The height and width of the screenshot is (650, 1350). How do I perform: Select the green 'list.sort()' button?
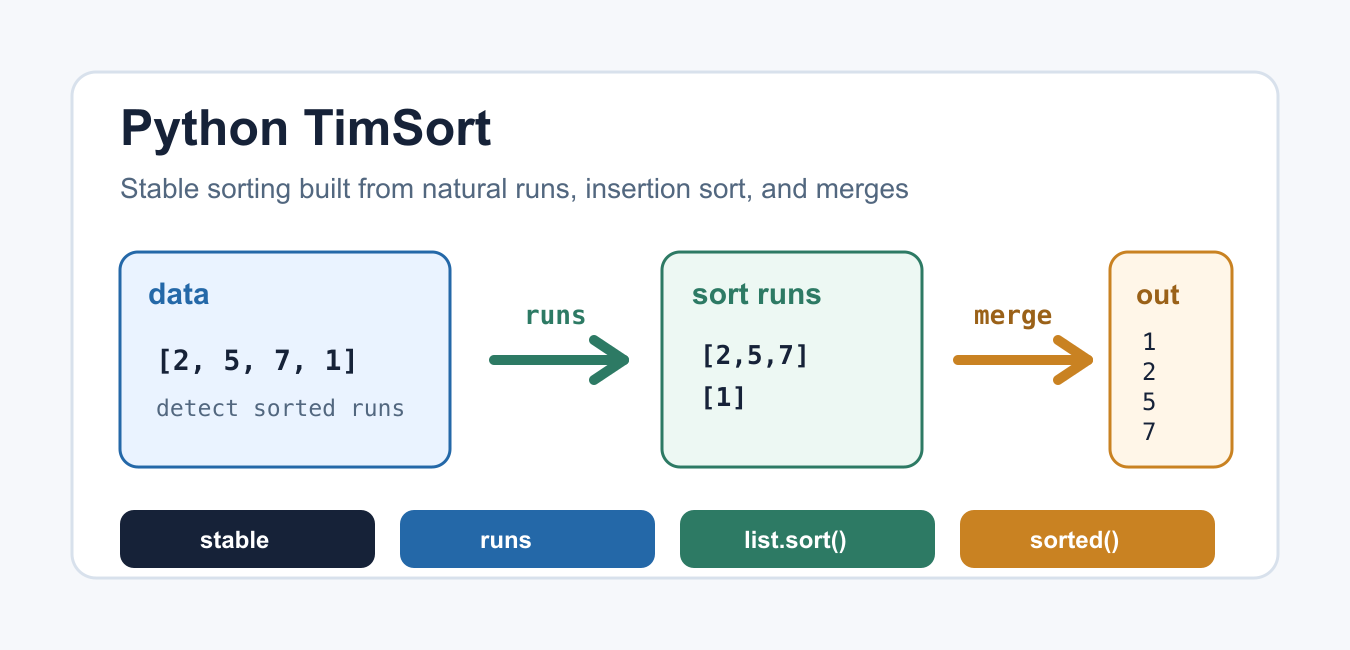(x=807, y=539)
